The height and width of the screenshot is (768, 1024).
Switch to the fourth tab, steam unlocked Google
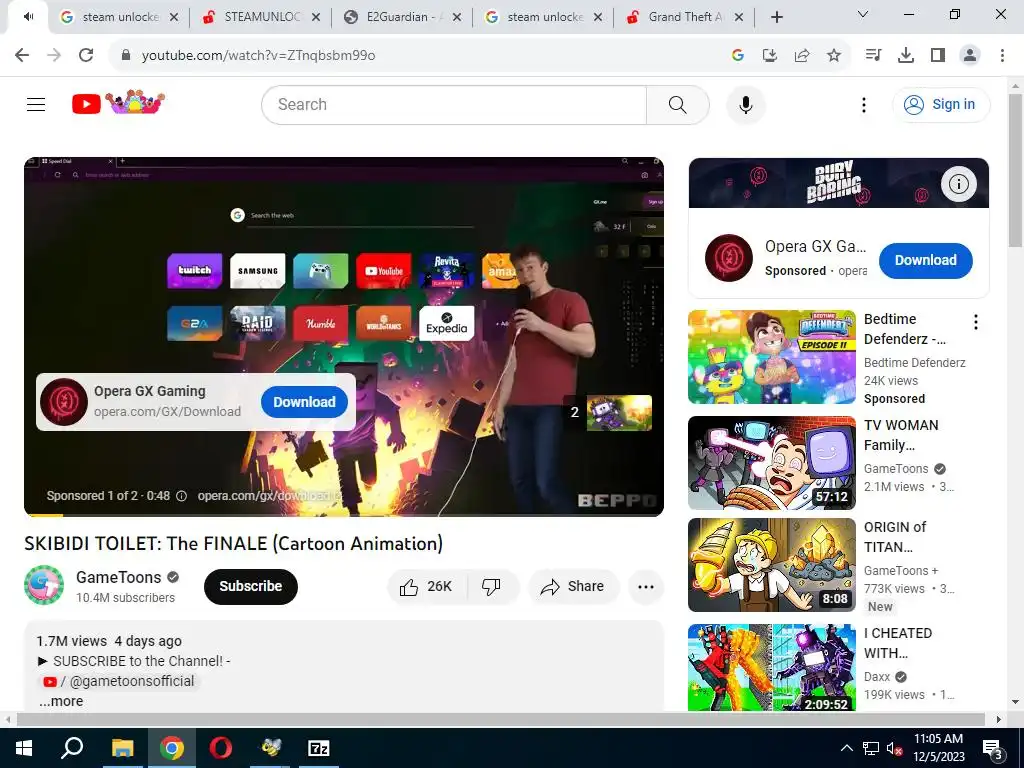(543, 17)
